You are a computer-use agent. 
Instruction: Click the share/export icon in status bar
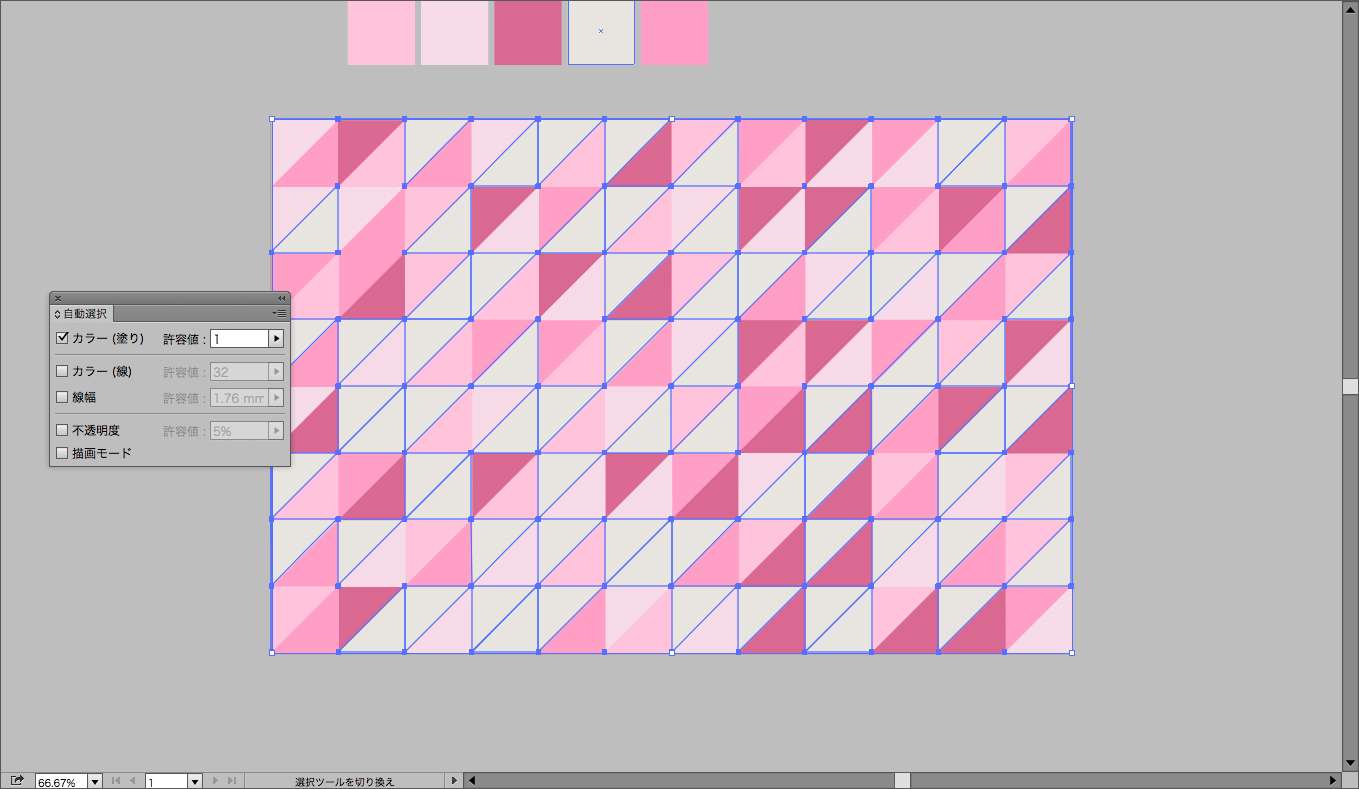pos(17,781)
